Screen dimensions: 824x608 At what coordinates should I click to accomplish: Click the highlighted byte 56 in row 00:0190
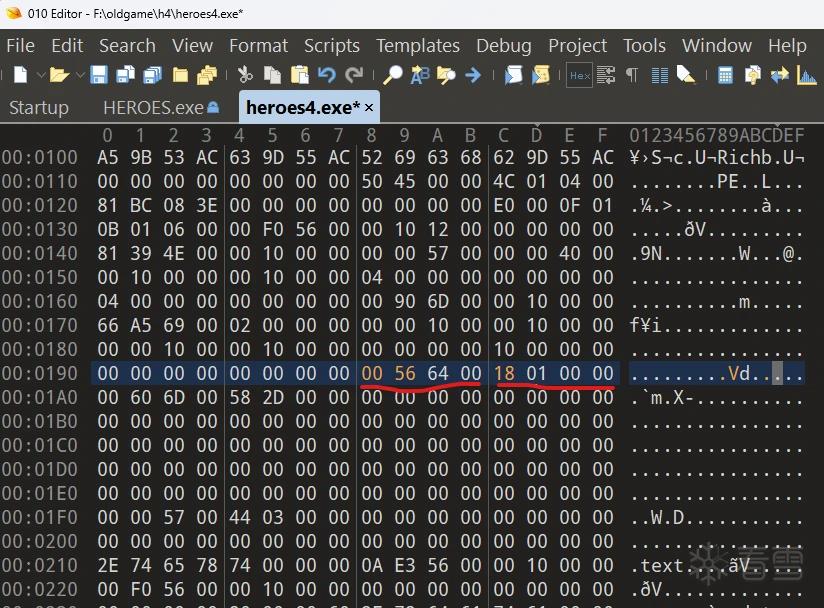(405, 373)
